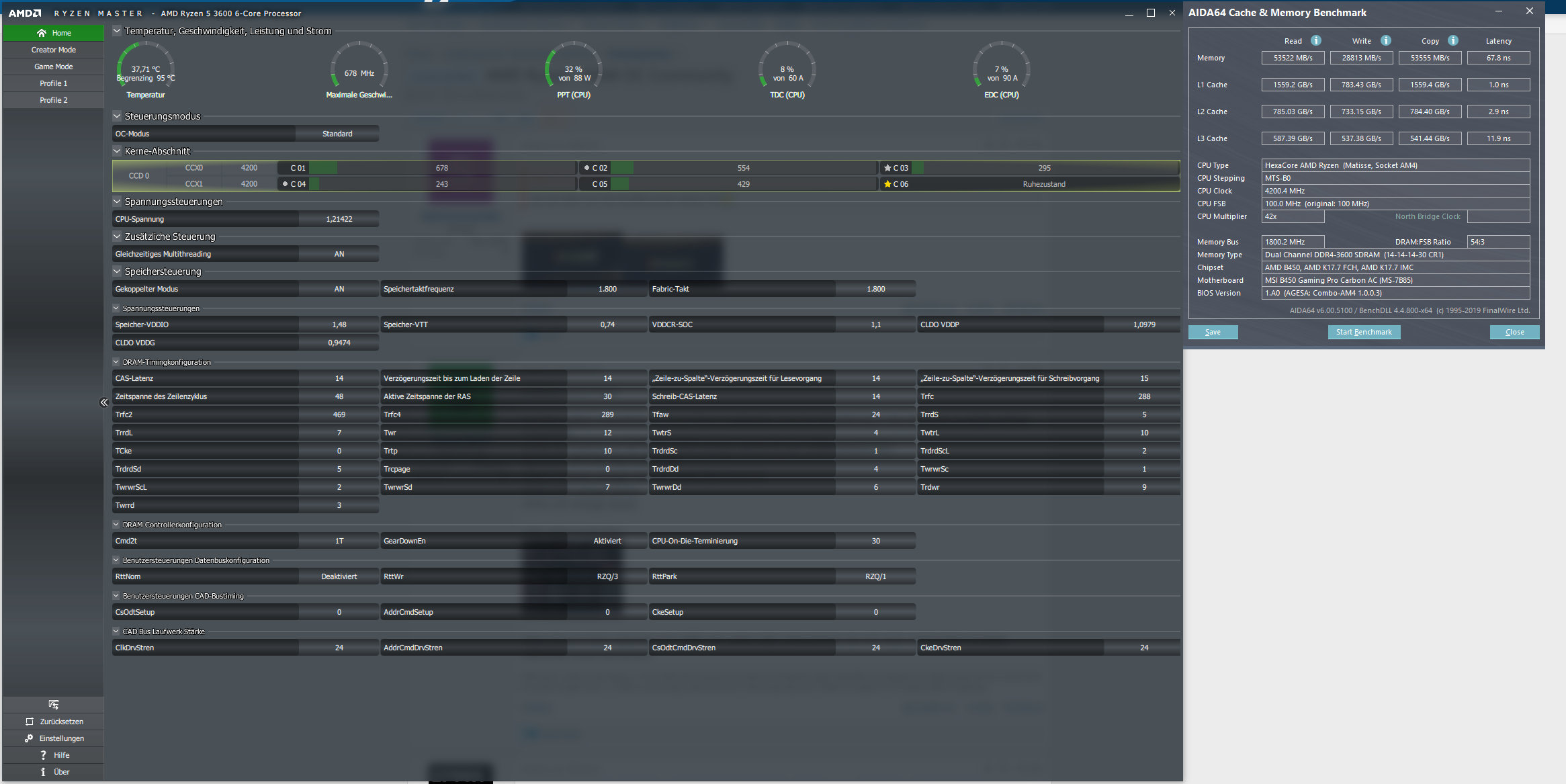Switch to Creator Mode tab

54,50
